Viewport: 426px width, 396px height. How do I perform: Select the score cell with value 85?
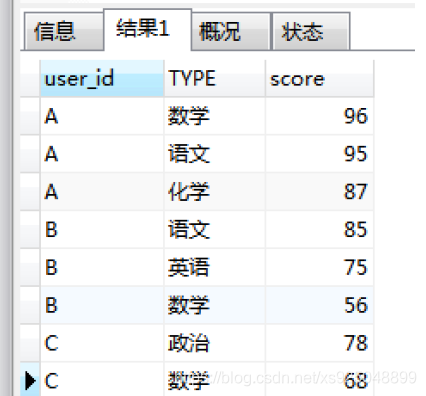[320, 229]
